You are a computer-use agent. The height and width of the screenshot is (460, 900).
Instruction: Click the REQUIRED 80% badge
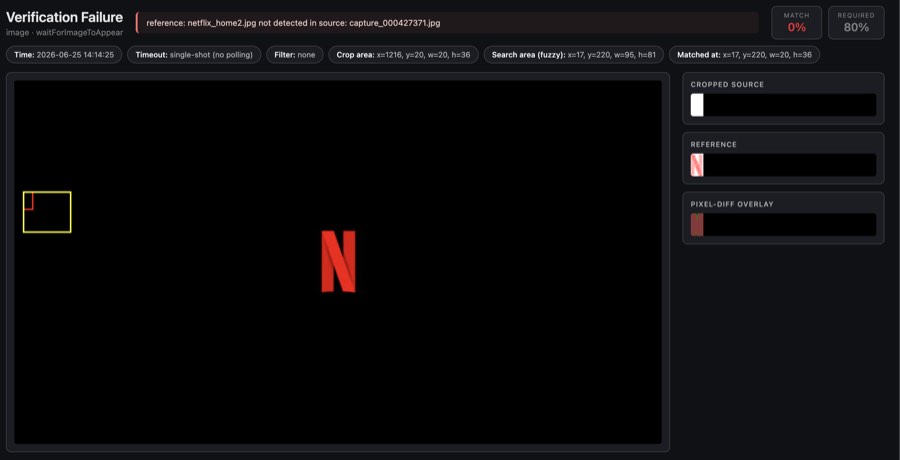[x=856, y=22]
